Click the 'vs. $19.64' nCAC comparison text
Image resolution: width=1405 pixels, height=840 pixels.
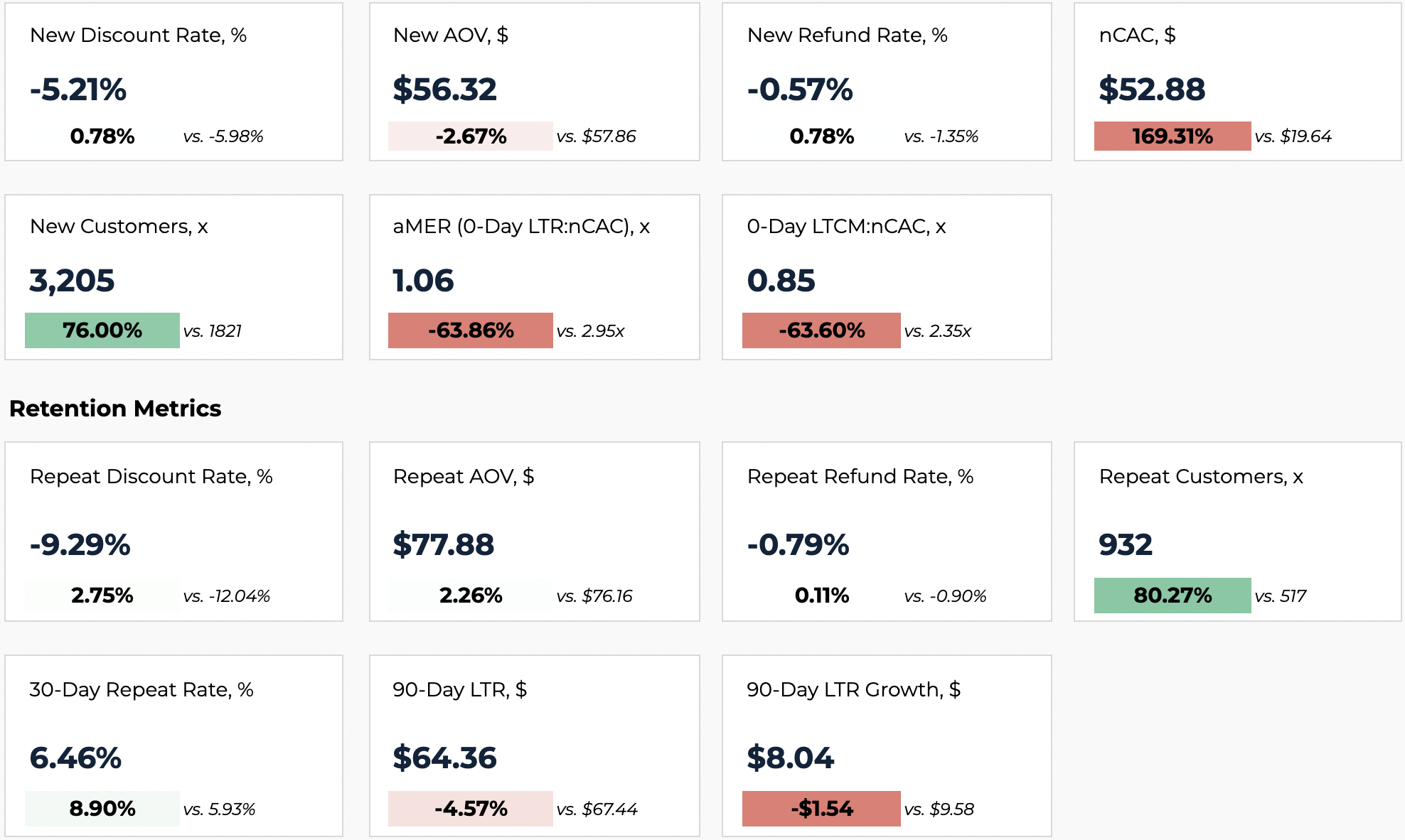(x=1293, y=136)
